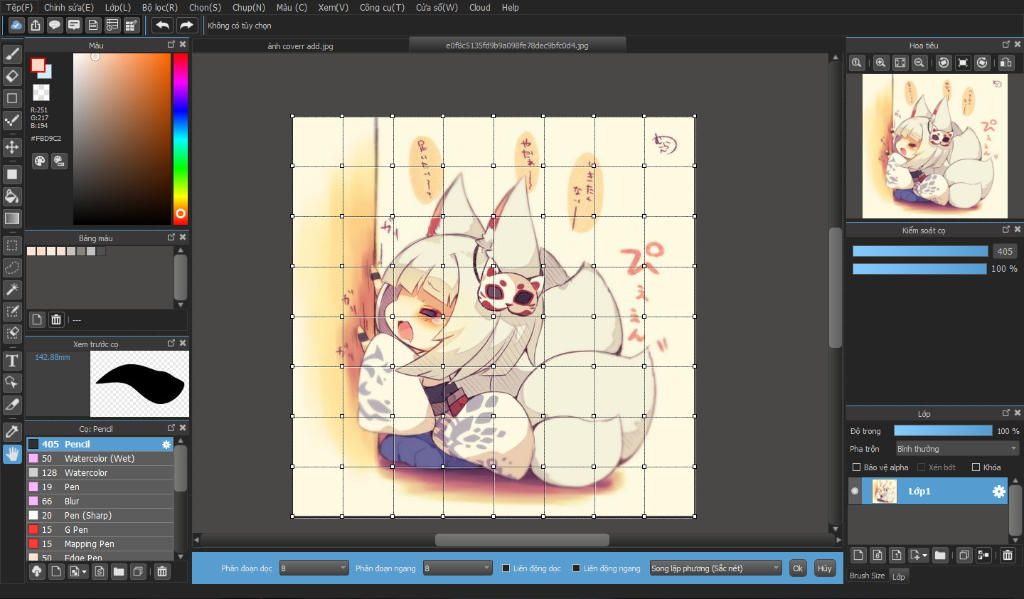1024x599 pixels.
Task: Click the share/export icon in toolbar
Action: [x=36, y=25]
